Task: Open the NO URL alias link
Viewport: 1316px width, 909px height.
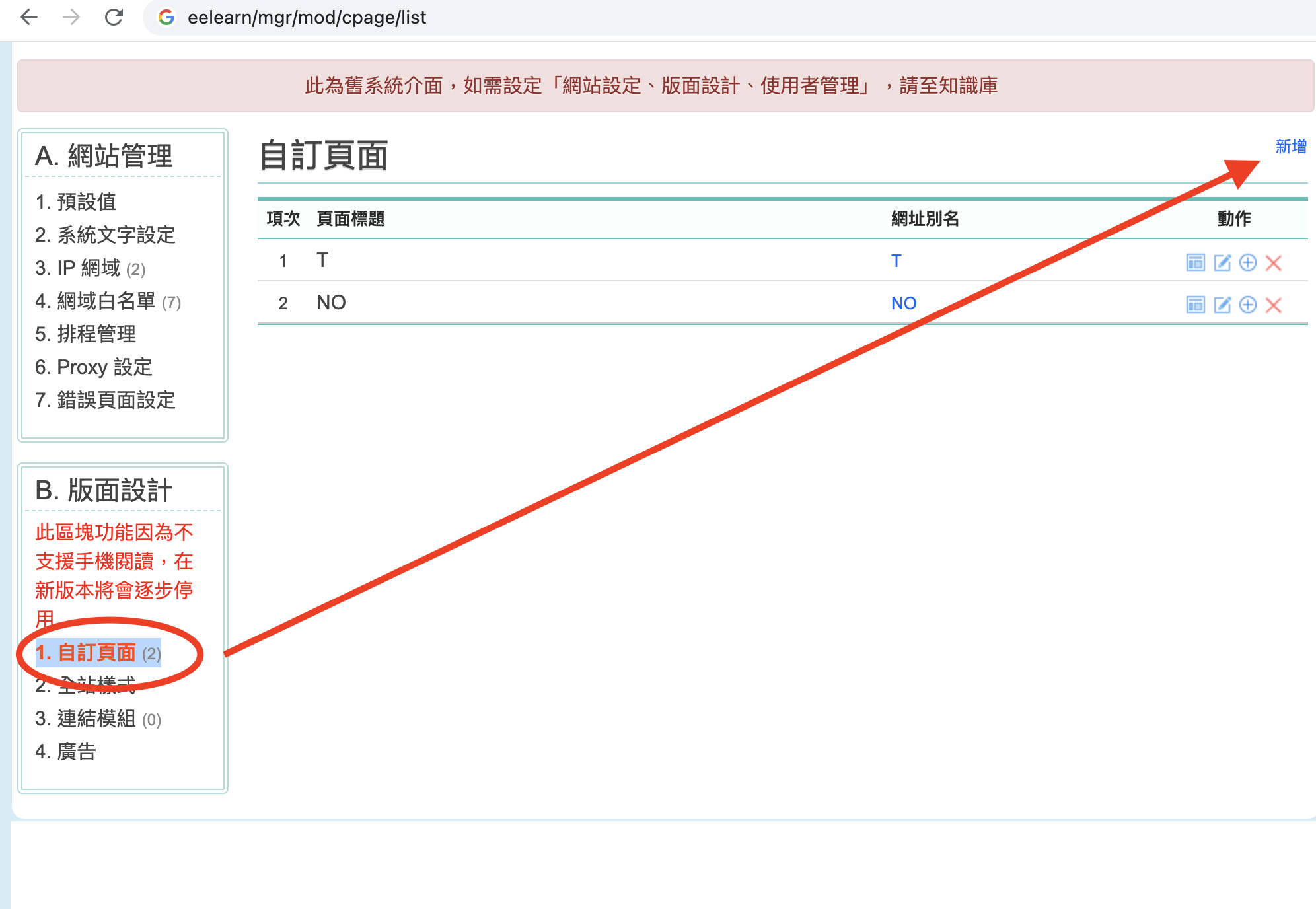Action: (904, 303)
